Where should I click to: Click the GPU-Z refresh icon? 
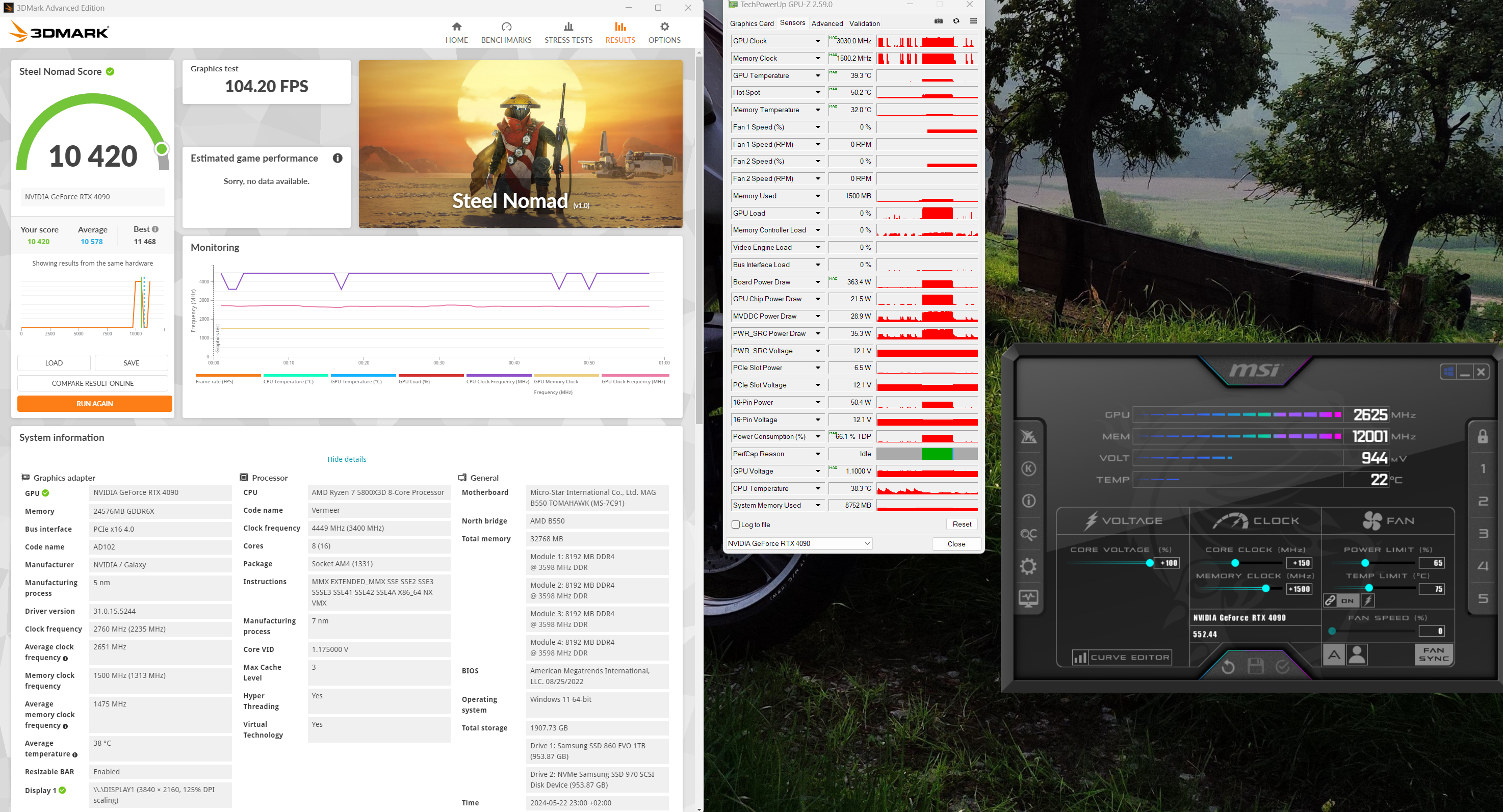[956, 21]
